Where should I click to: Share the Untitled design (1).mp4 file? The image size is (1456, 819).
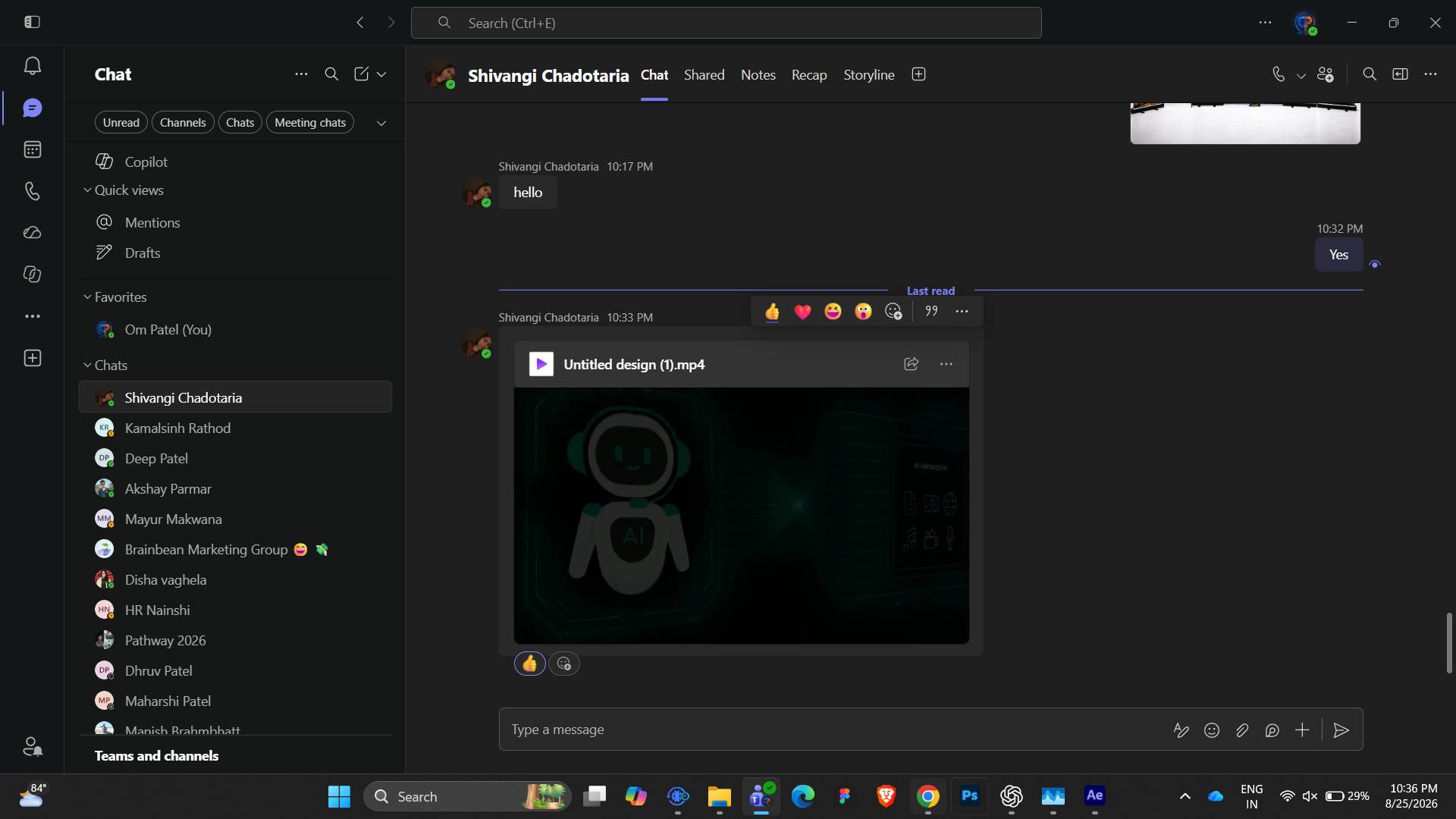(911, 364)
